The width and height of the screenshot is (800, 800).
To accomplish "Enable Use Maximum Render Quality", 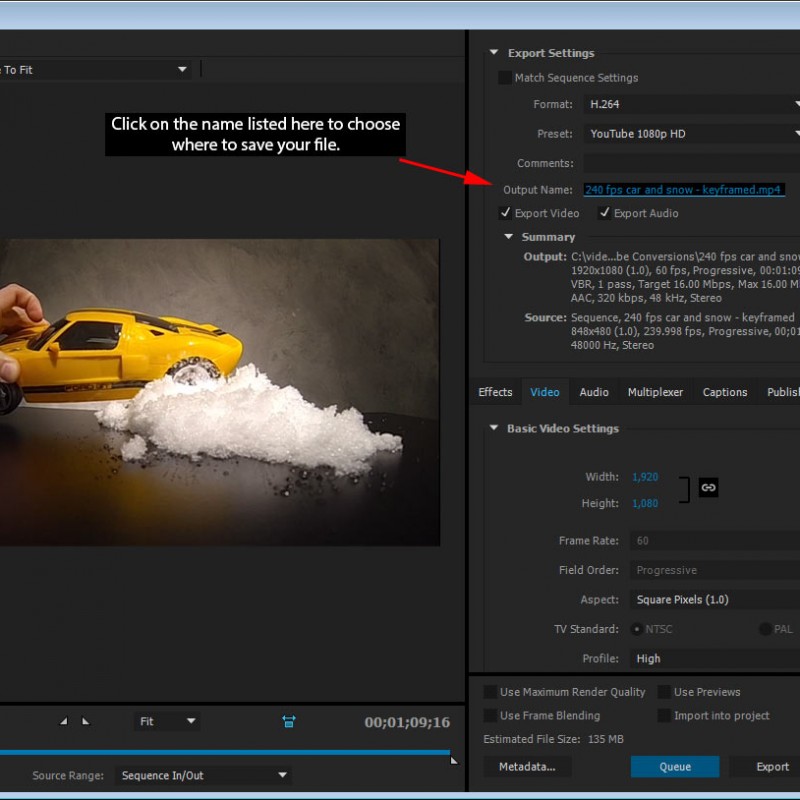I will [x=490, y=692].
